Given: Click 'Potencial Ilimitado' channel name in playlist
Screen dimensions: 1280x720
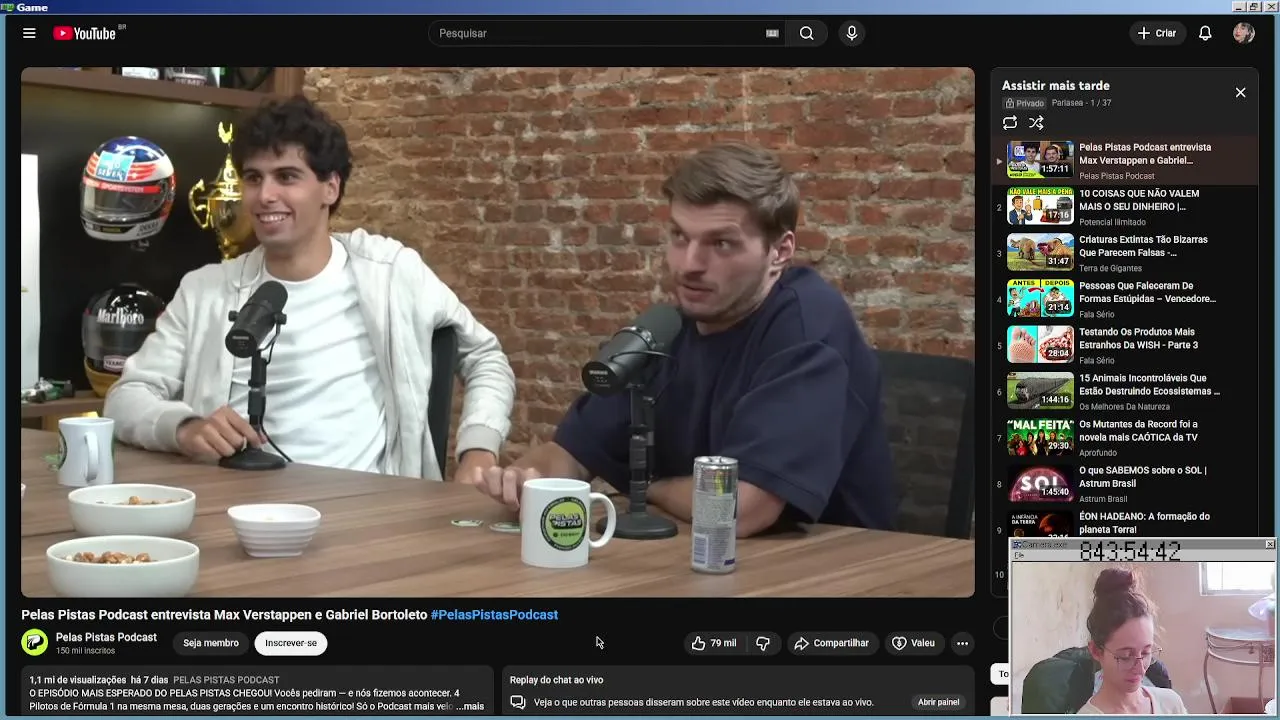Looking at the screenshot, I should 1112,222.
